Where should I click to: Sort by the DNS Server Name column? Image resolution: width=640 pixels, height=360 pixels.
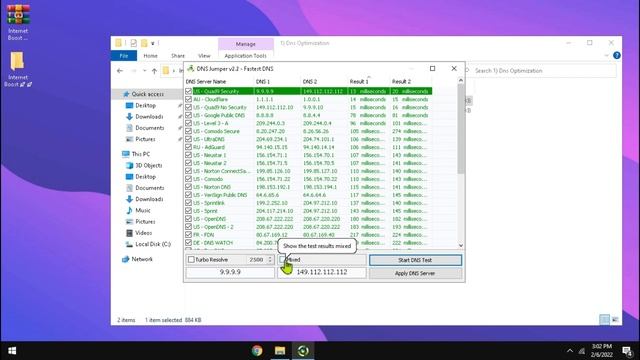click(x=219, y=82)
